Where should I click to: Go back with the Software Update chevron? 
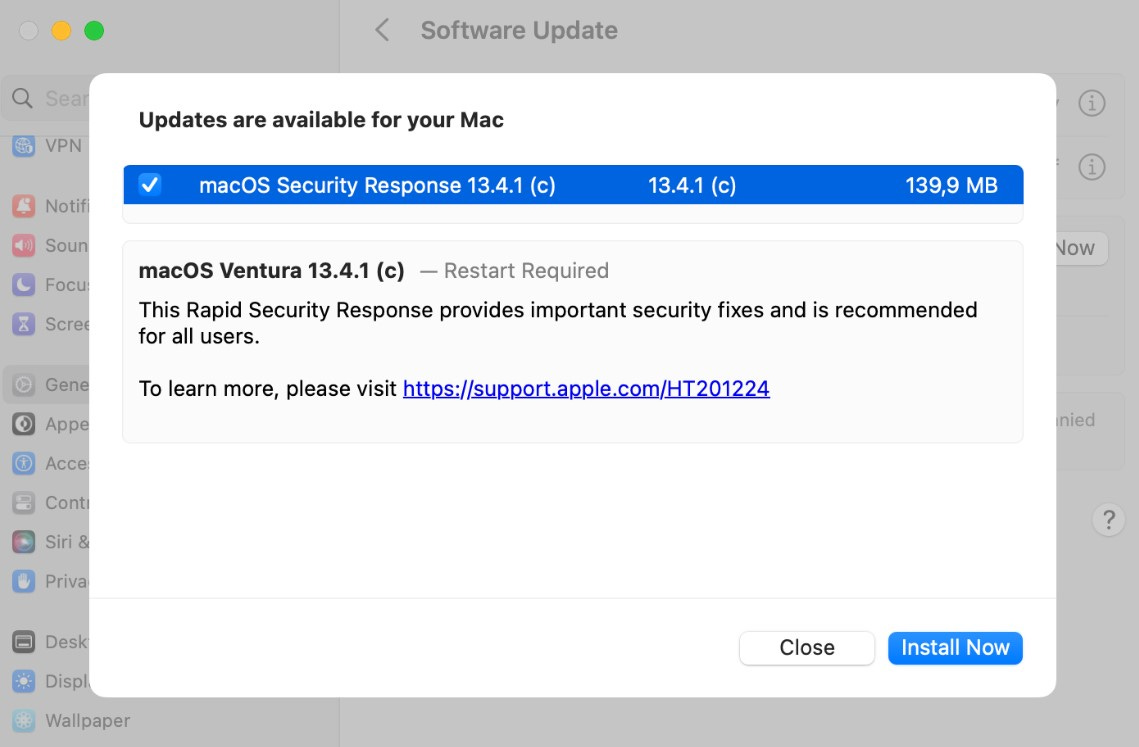[382, 31]
